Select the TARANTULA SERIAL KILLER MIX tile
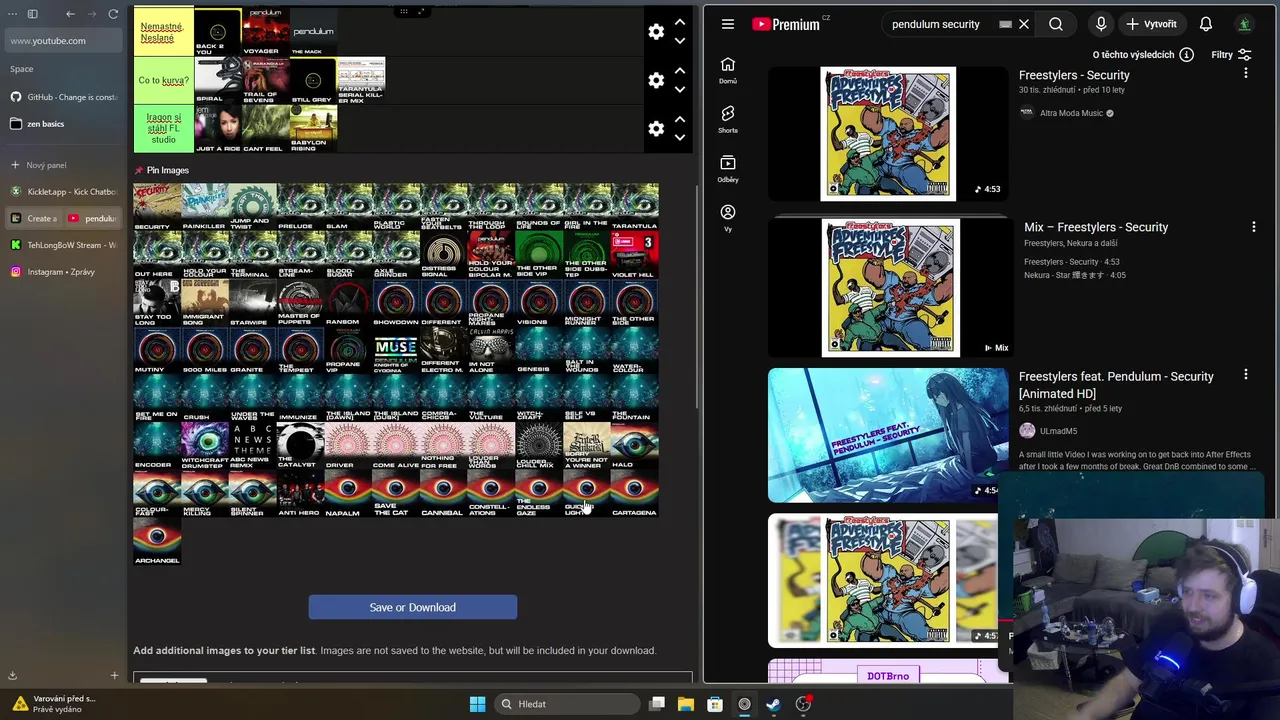 point(361,80)
